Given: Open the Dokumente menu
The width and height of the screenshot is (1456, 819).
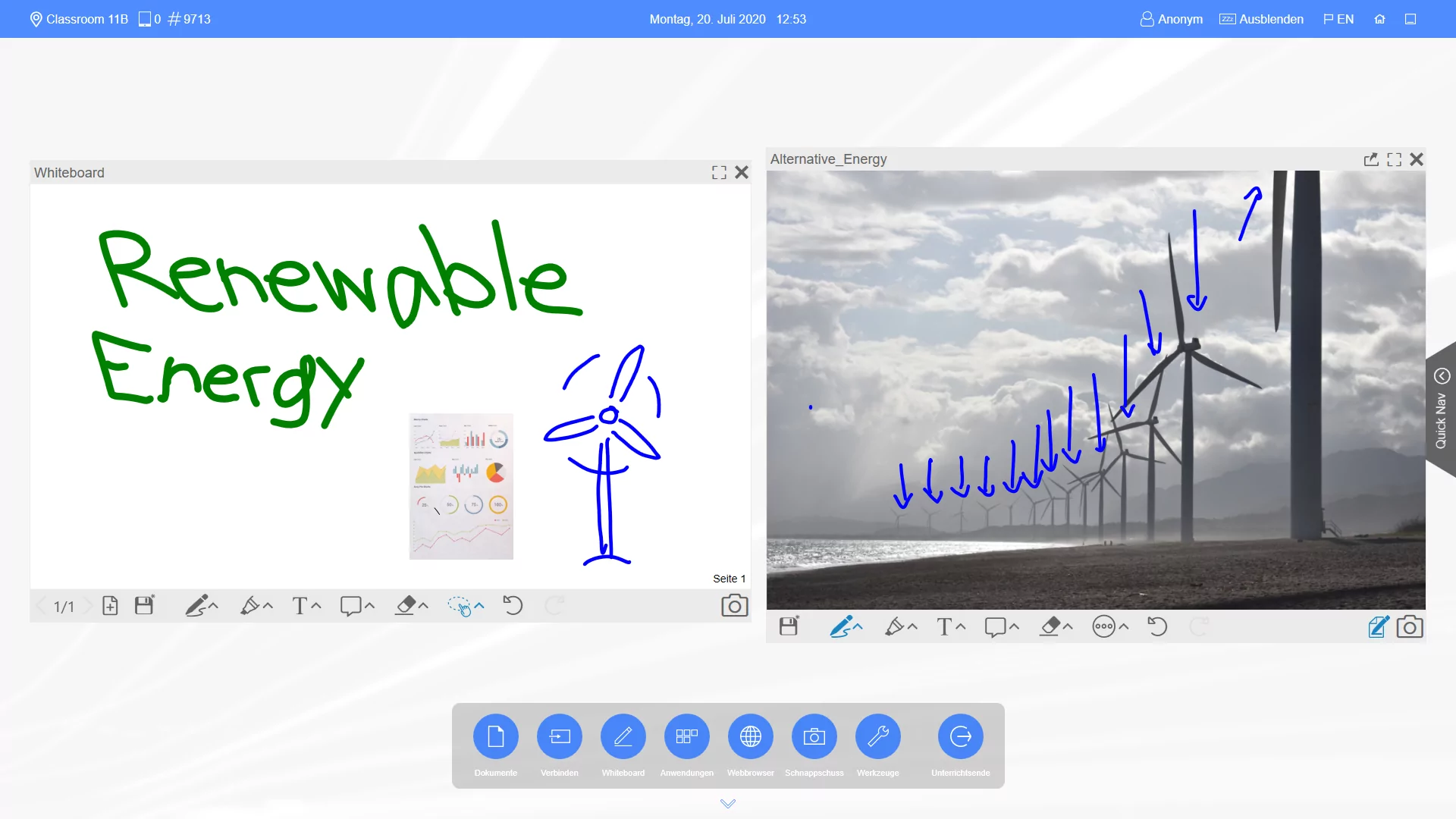Looking at the screenshot, I should 496,736.
